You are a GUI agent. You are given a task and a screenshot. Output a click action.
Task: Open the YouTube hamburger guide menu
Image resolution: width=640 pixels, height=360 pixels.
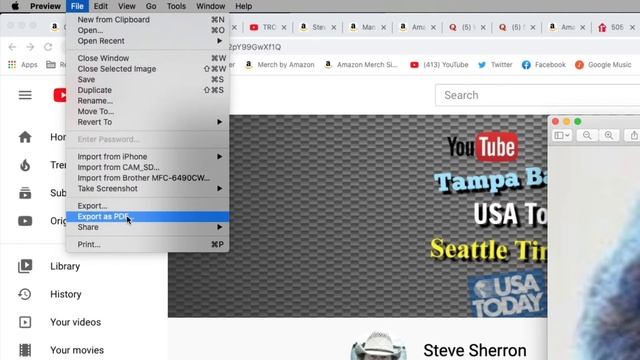coord(25,95)
